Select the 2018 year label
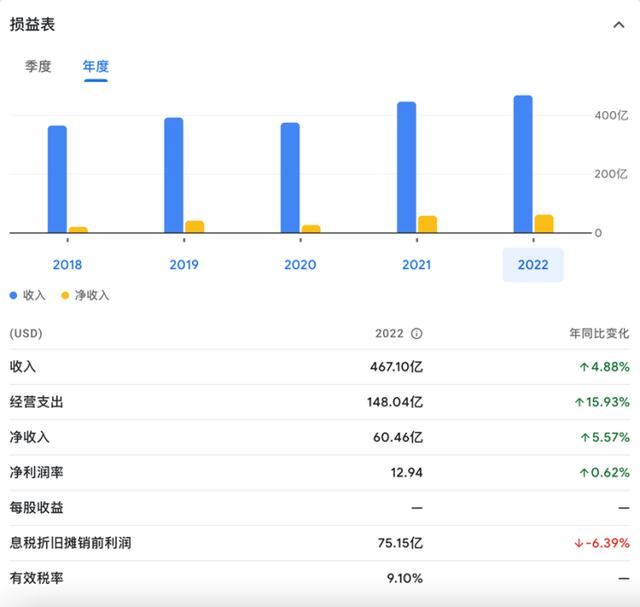 pyautogui.click(x=68, y=265)
